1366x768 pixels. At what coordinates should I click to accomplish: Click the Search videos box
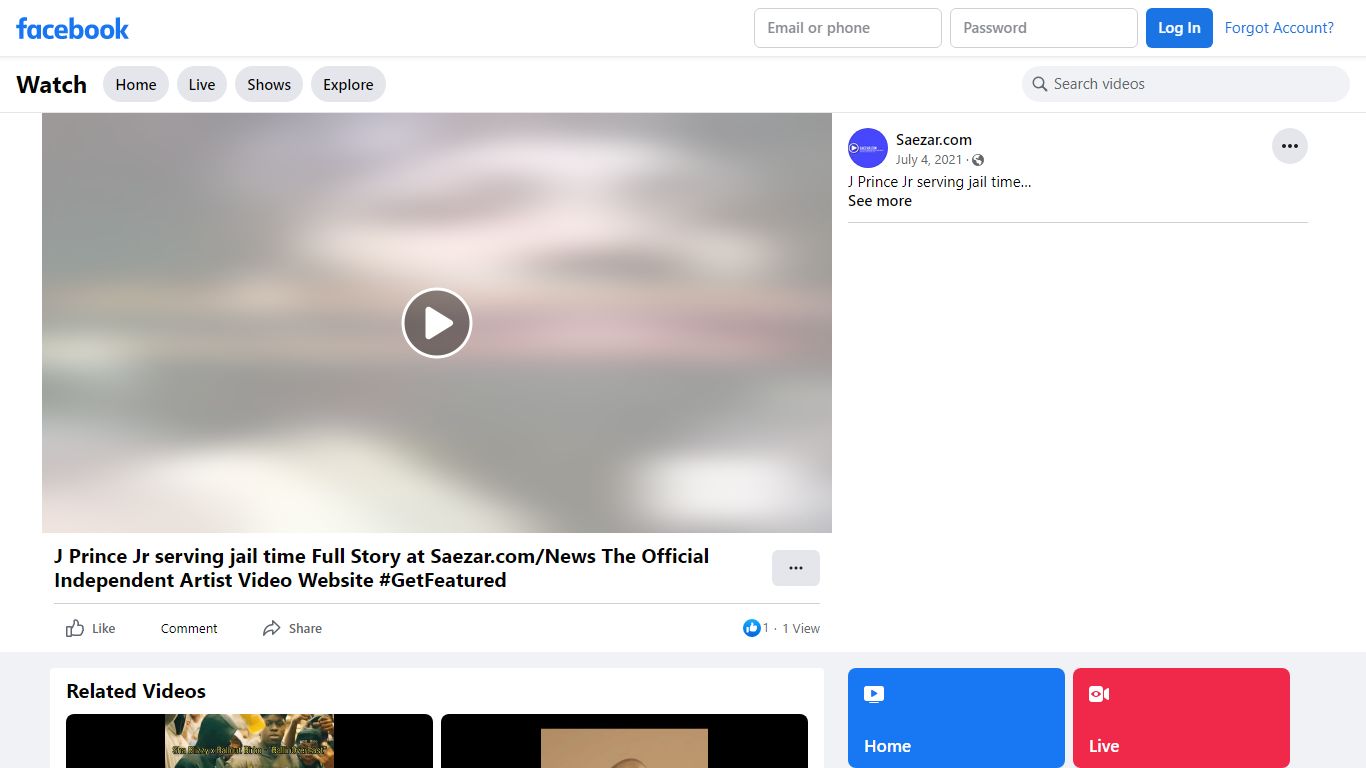click(x=1186, y=84)
